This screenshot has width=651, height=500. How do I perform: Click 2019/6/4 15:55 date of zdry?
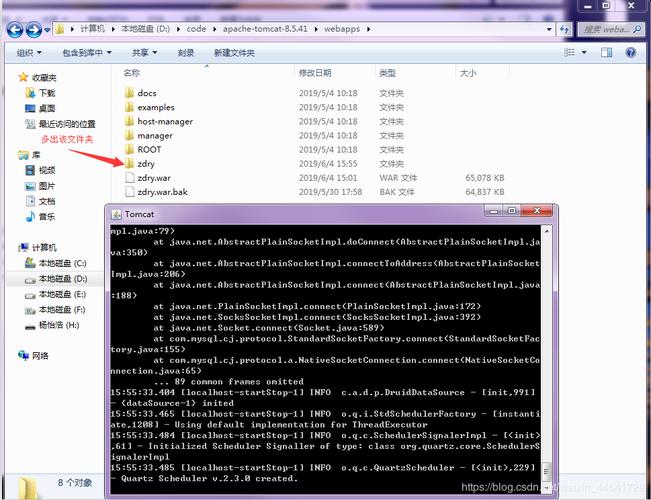pyautogui.click(x=328, y=164)
